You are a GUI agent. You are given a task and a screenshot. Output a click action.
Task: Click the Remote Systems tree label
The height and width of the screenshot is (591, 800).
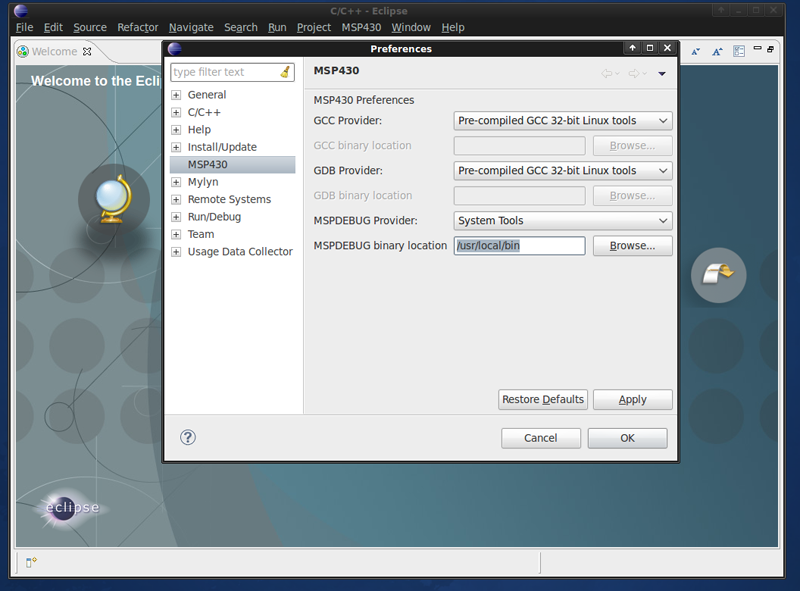coord(229,200)
